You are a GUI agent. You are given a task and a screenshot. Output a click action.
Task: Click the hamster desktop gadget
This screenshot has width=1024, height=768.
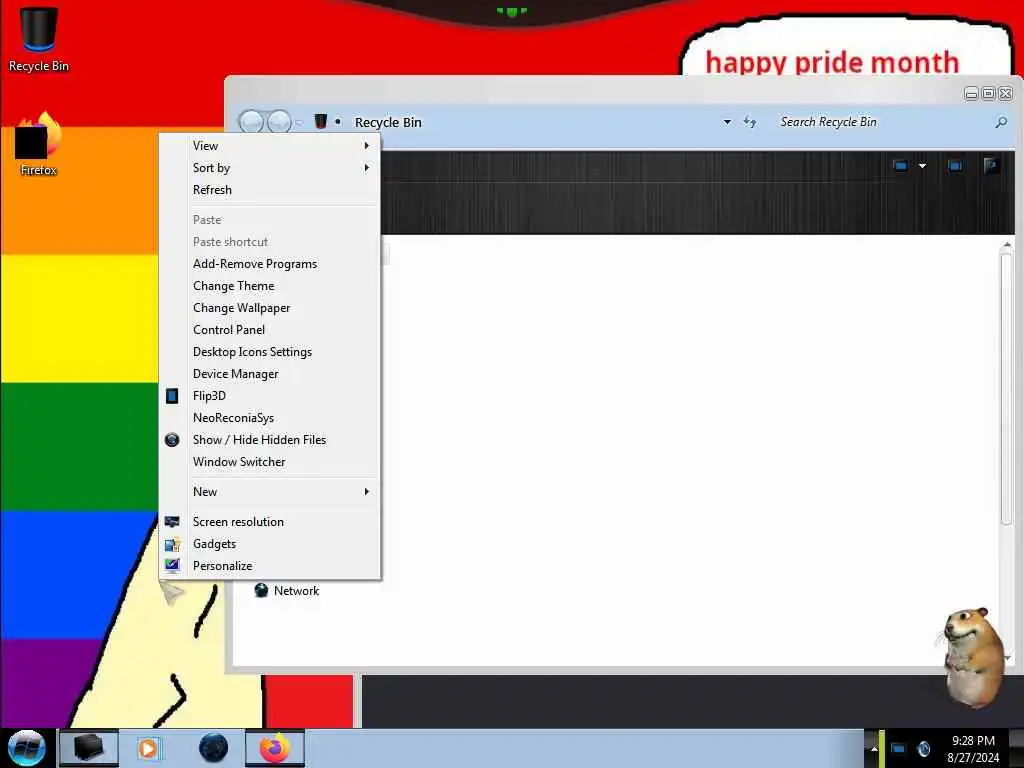coord(972,656)
